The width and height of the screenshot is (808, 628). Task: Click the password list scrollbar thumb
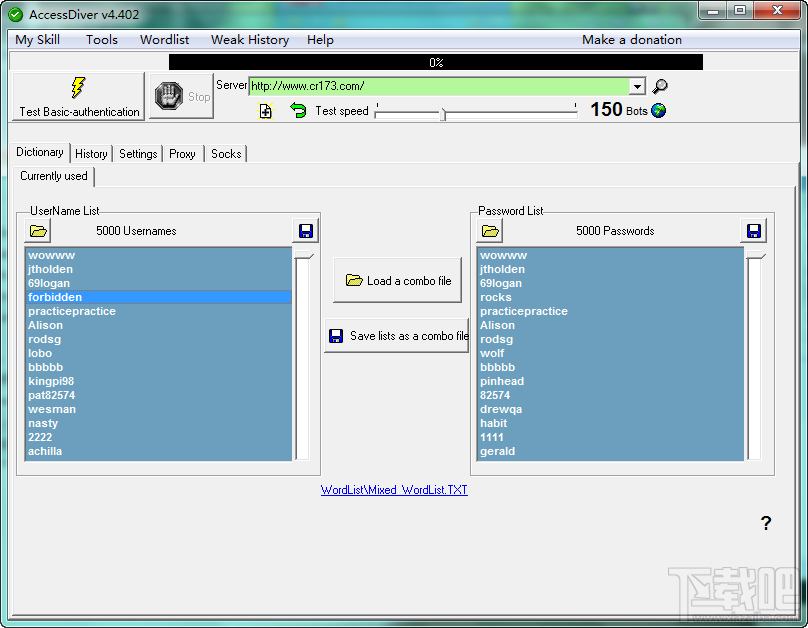coord(755,255)
